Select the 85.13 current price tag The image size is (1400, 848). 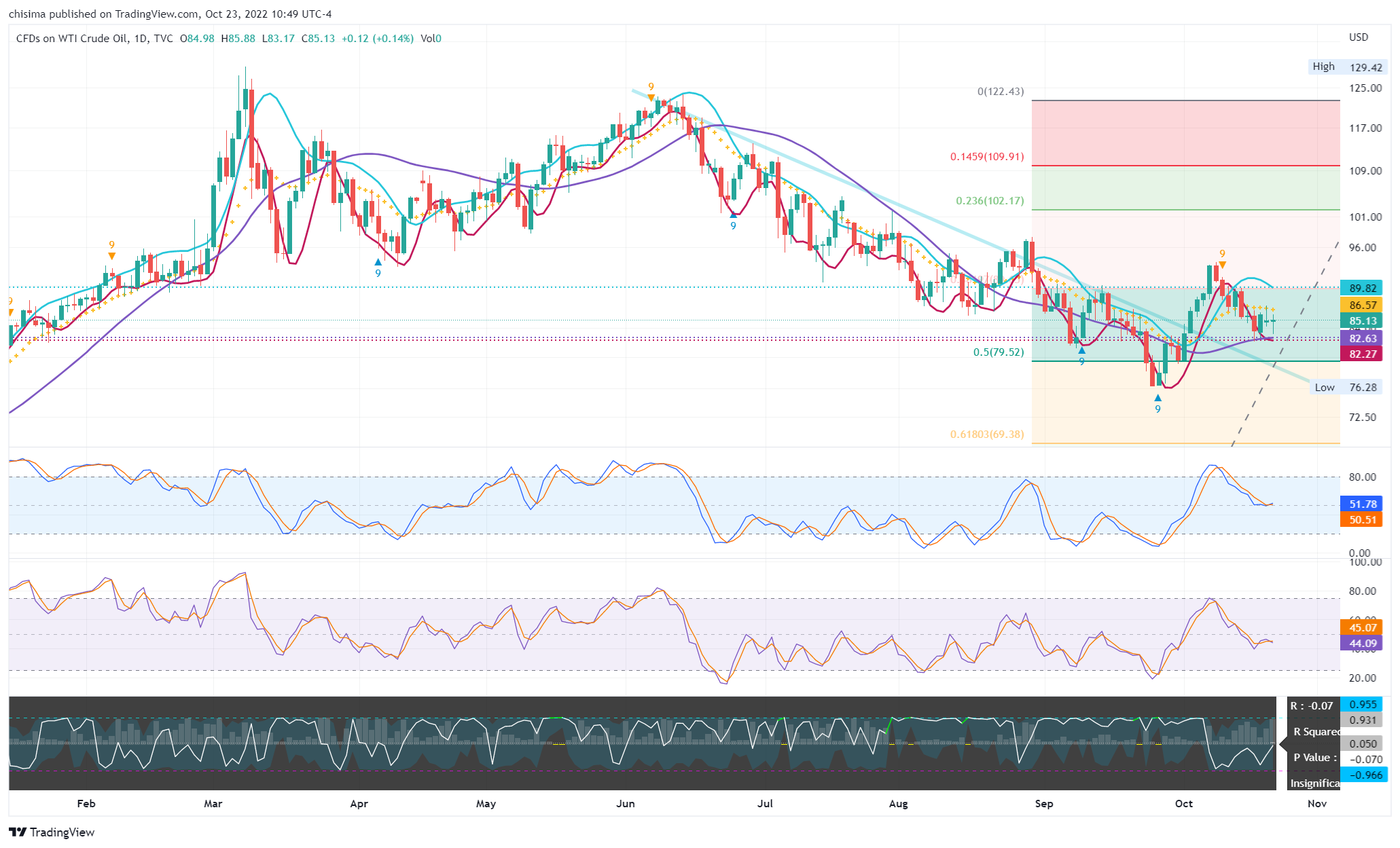point(1362,321)
